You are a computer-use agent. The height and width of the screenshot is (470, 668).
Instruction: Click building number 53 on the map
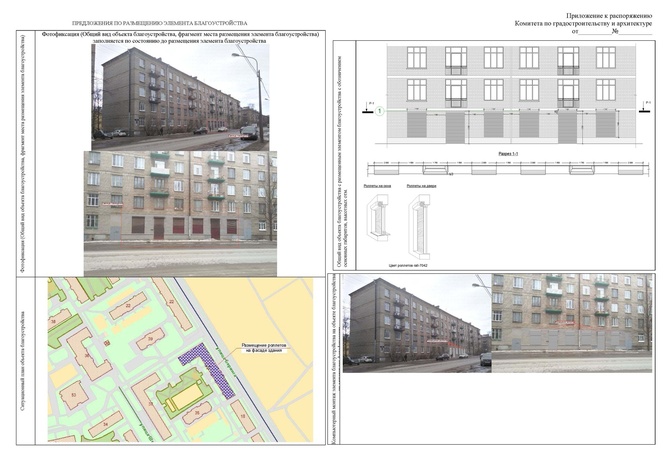(74, 395)
